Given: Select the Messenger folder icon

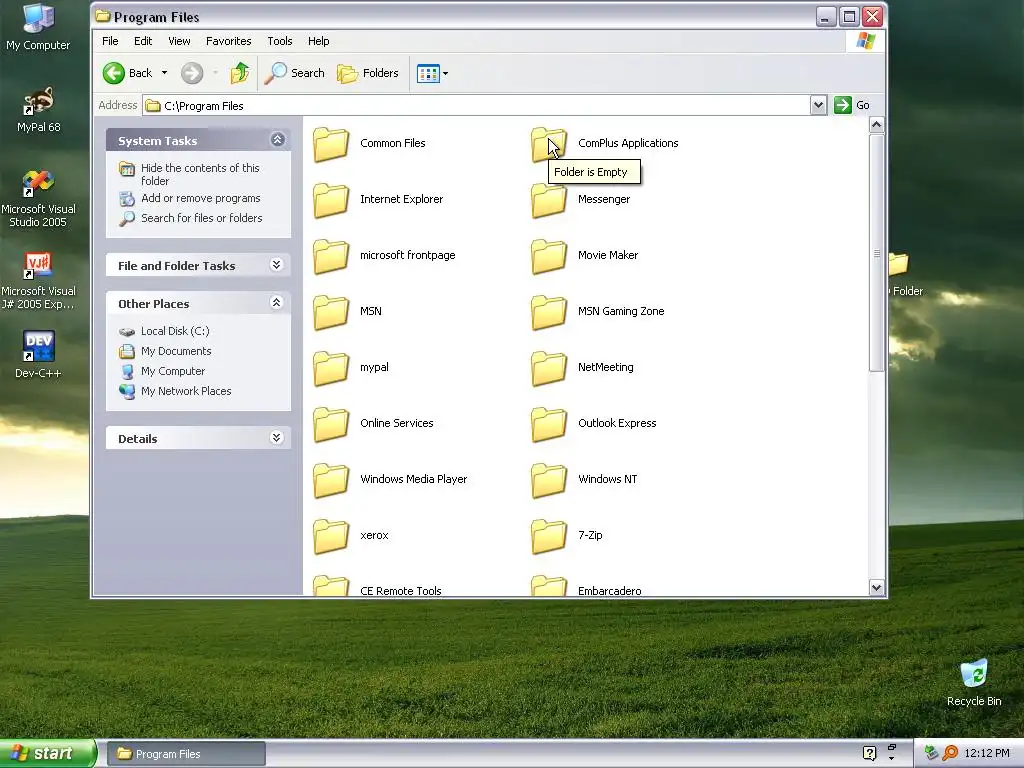Looking at the screenshot, I should pos(549,200).
